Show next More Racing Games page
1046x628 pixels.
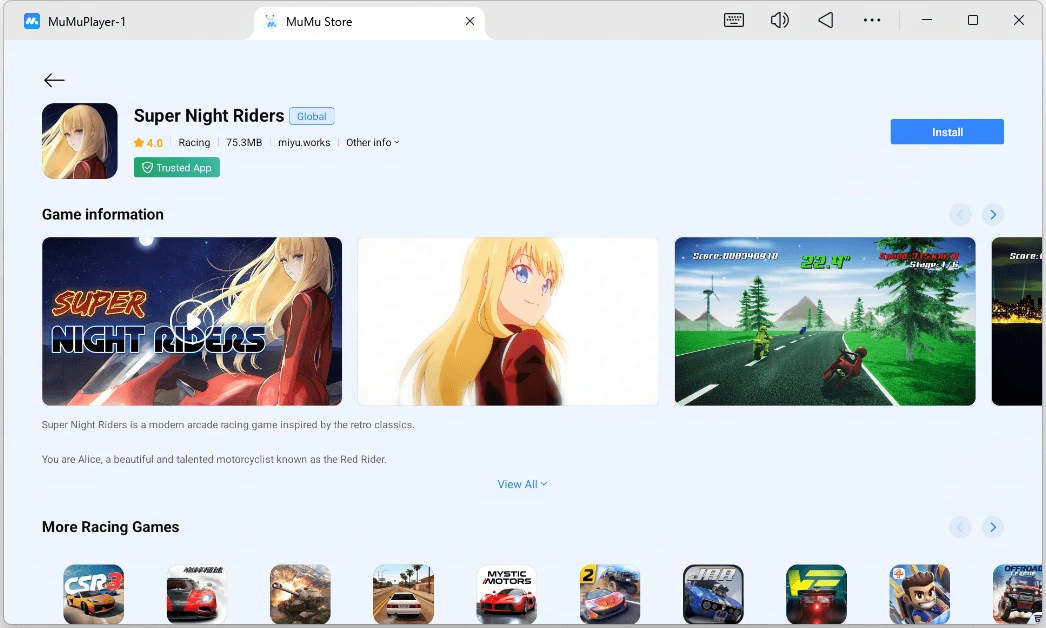[993, 527]
